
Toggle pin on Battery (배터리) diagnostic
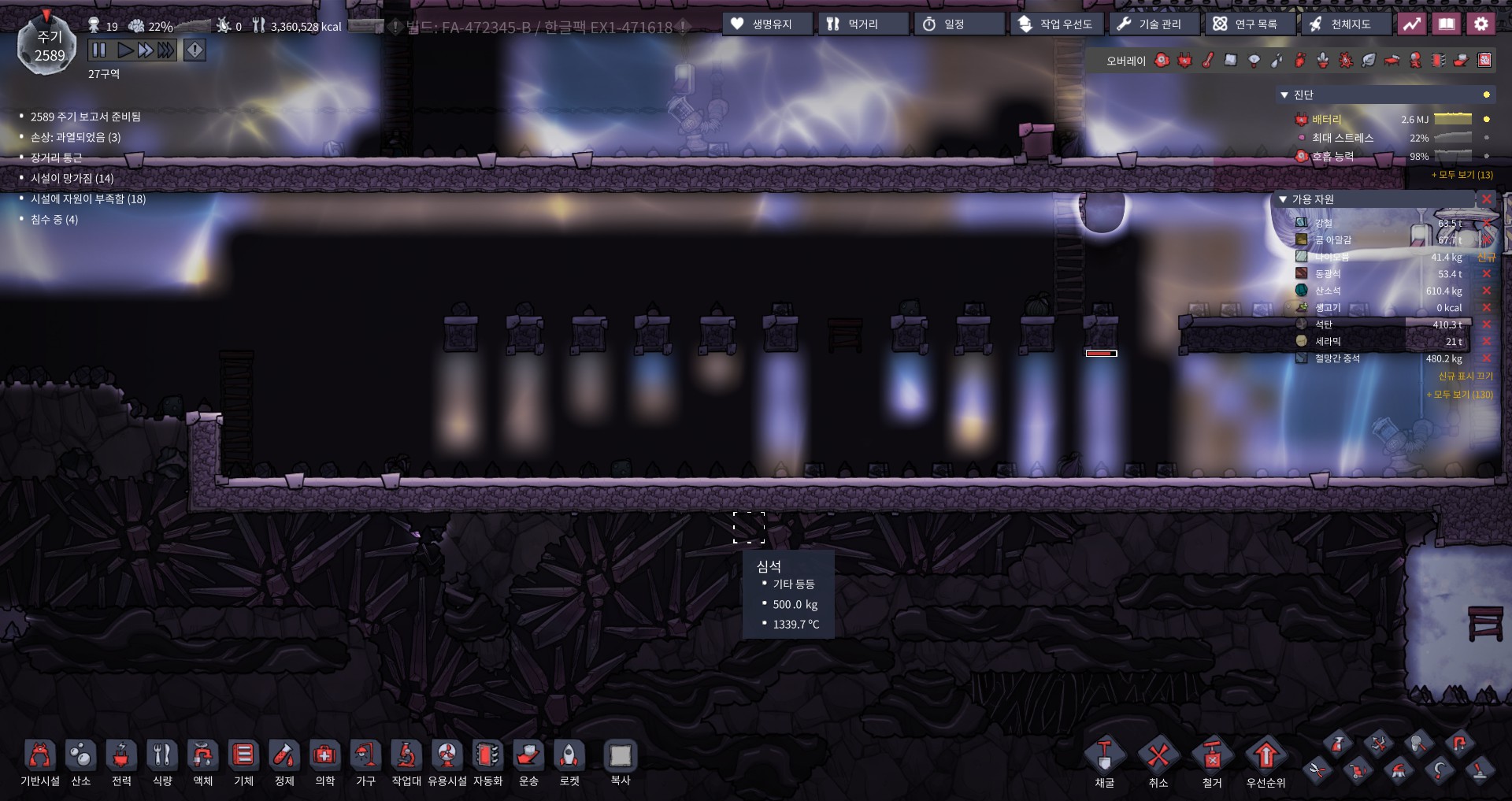[1486, 120]
